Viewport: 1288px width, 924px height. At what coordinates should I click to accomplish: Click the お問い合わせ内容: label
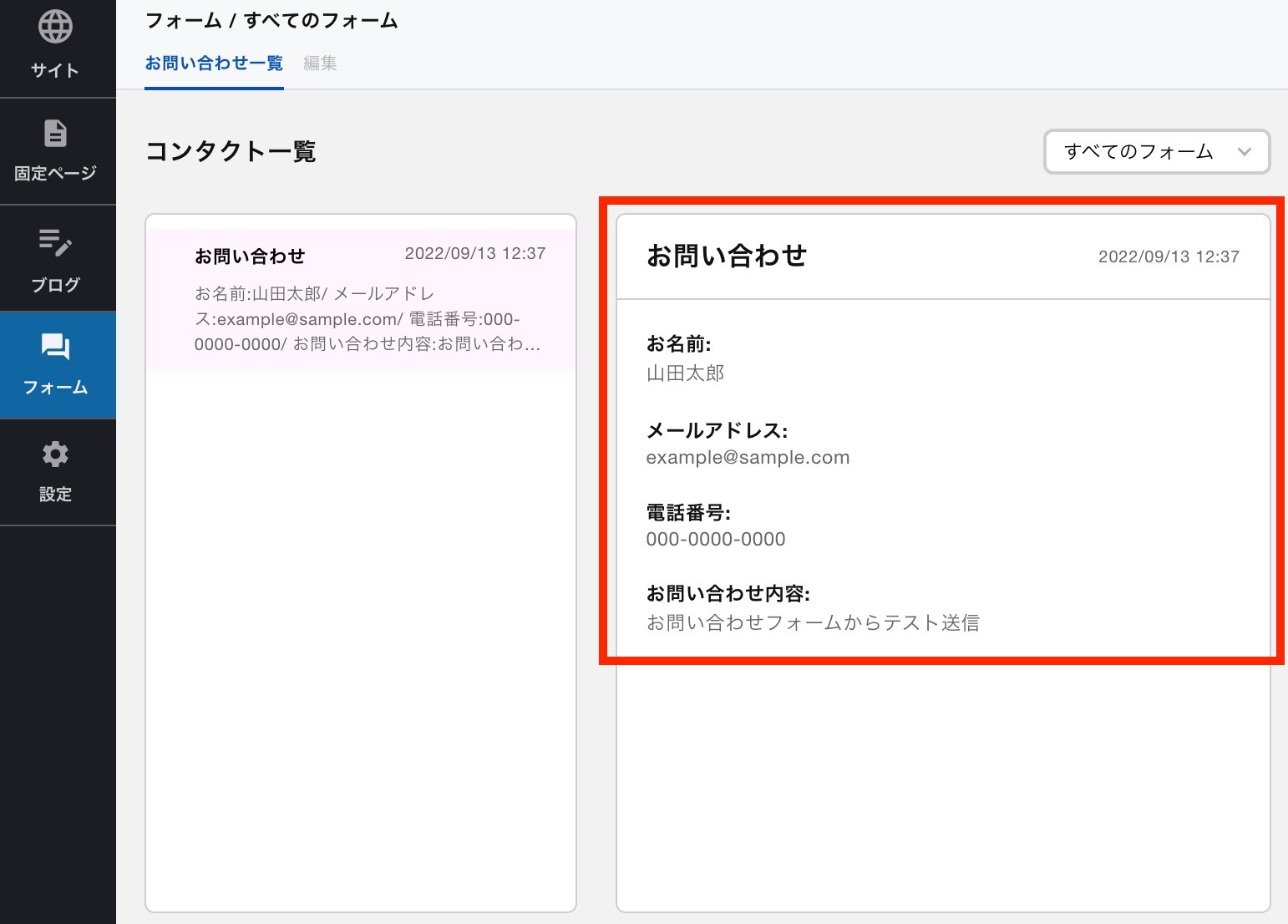click(728, 593)
